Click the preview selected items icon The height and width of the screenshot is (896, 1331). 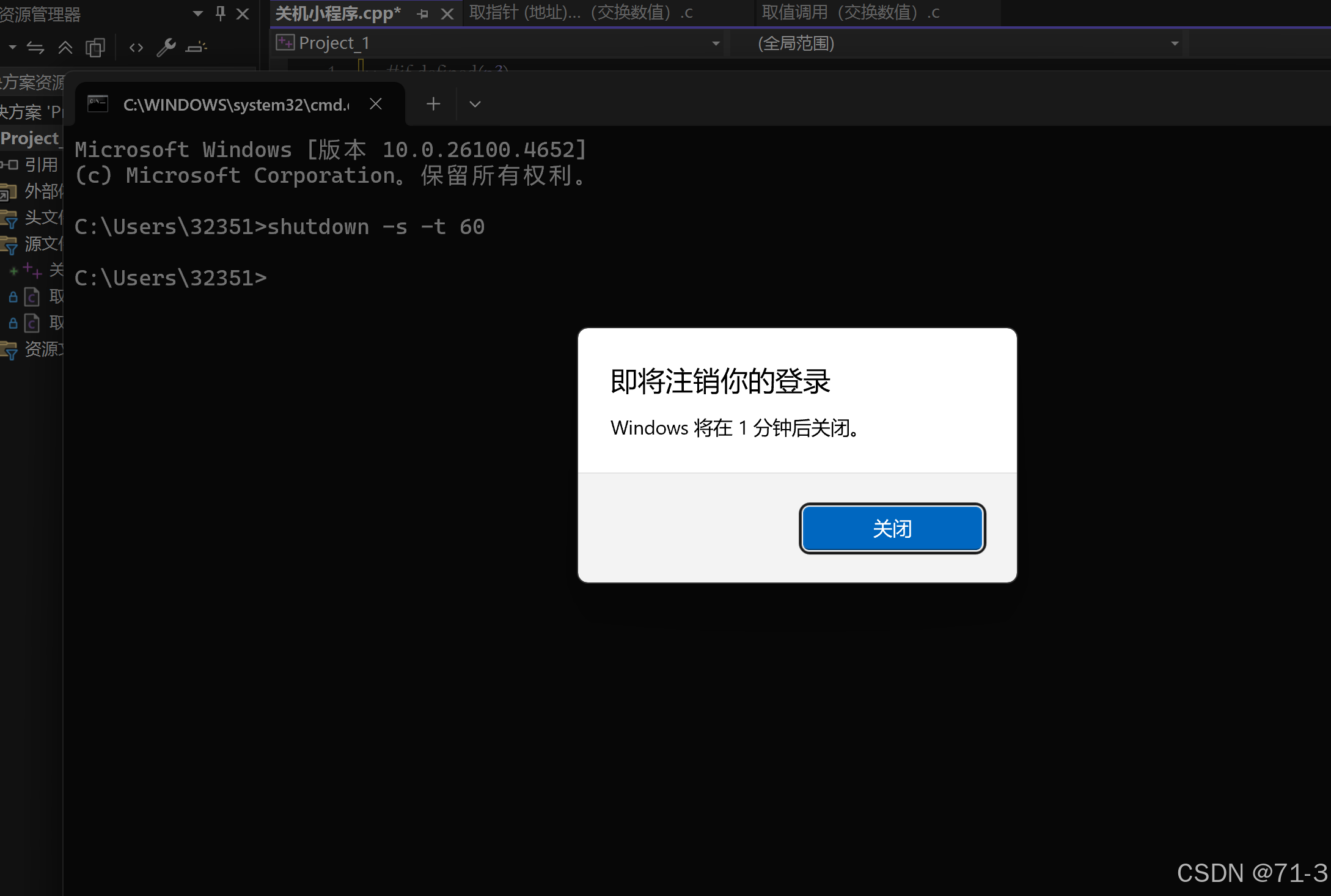[196, 48]
